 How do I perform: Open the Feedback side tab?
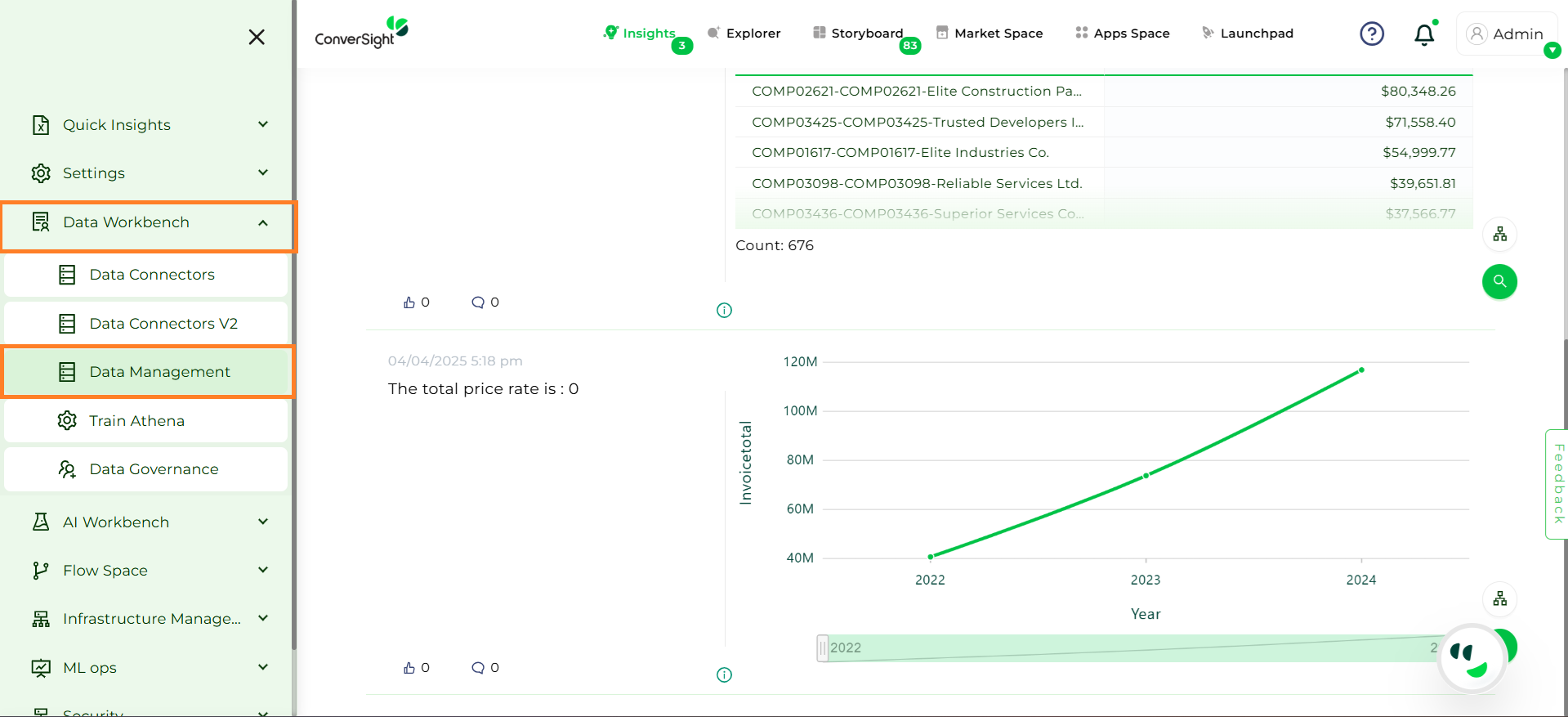tap(1557, 483)
